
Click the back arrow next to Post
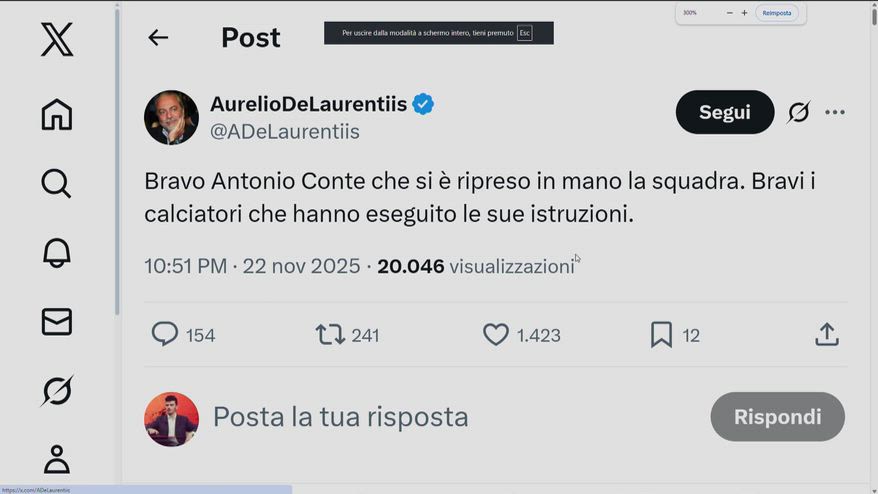[x=158, y=38]
